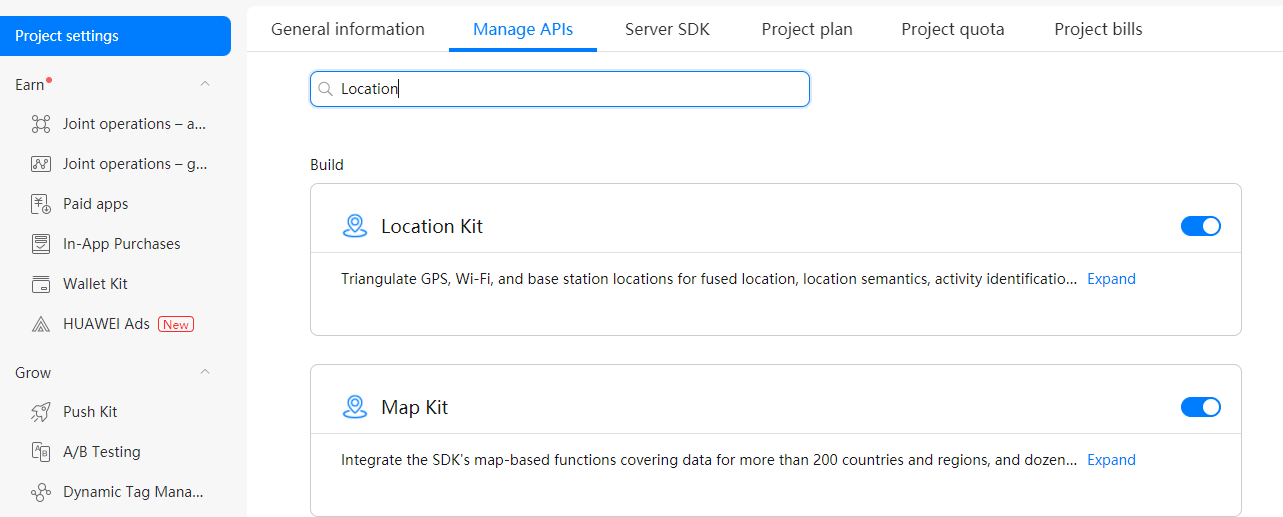The height and width of the screenshot is (517, 1283).
Task: Click the In-App Purchases icon
Action: point(41,244)
